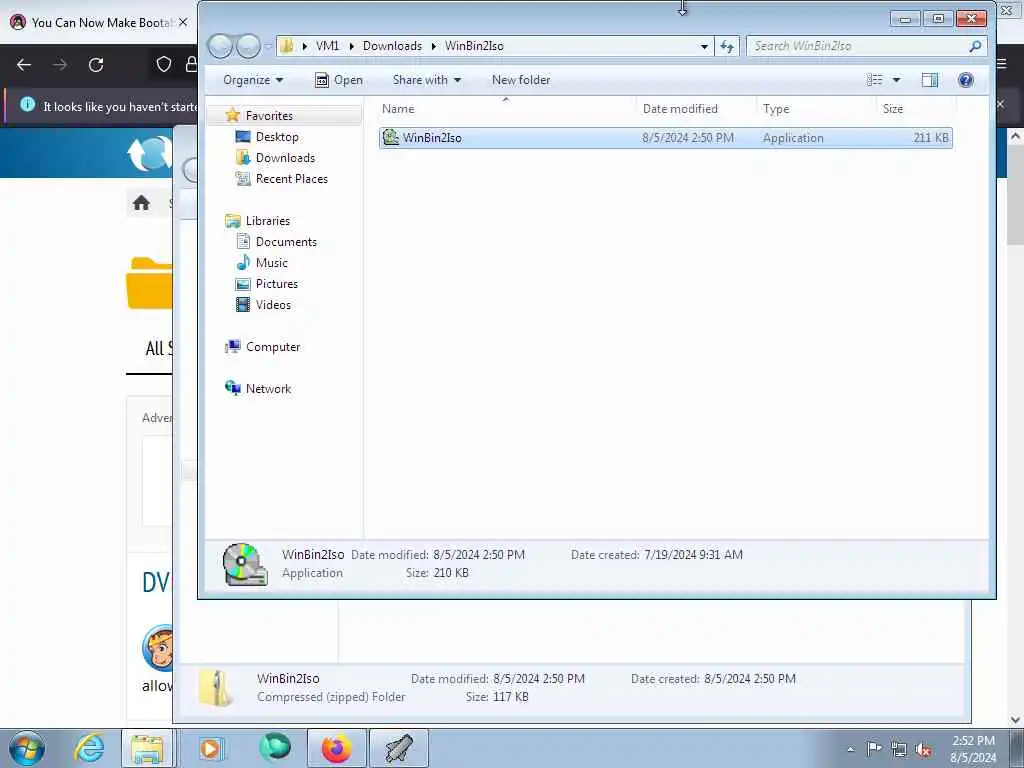
Task: Open Windows Media Player from taskbar
Action: (x=210, y=748)
